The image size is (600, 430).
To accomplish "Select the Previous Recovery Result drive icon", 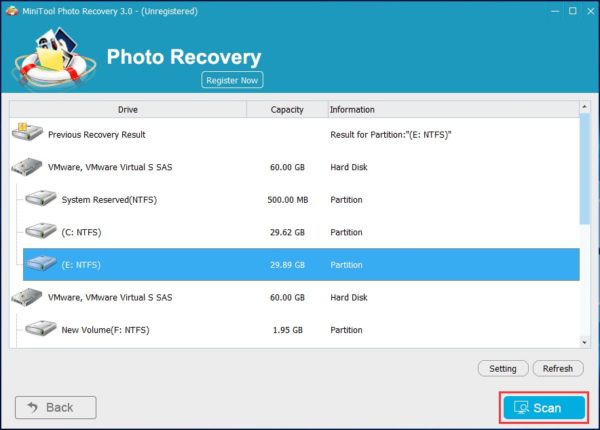I will pyautogui.click(x=27, y=132).
